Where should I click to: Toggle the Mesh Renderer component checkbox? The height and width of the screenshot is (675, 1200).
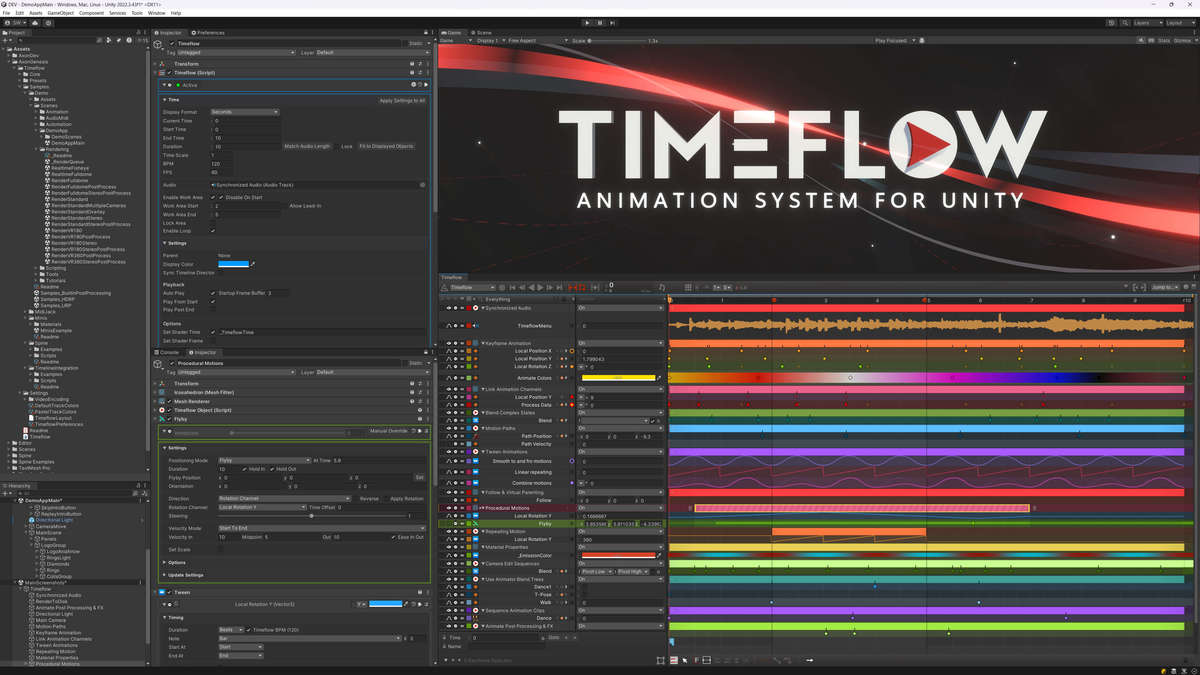click(170, 402)
